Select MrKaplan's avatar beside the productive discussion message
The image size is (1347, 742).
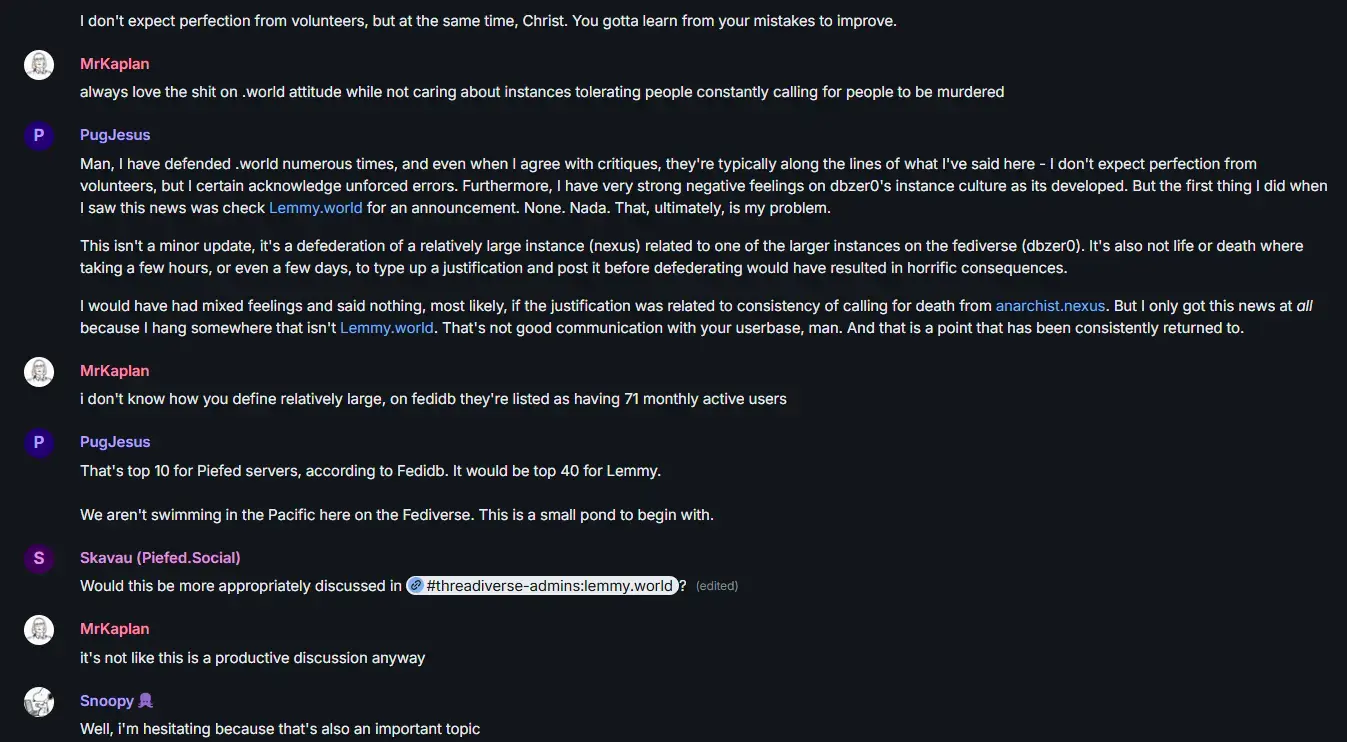point(39,630)
